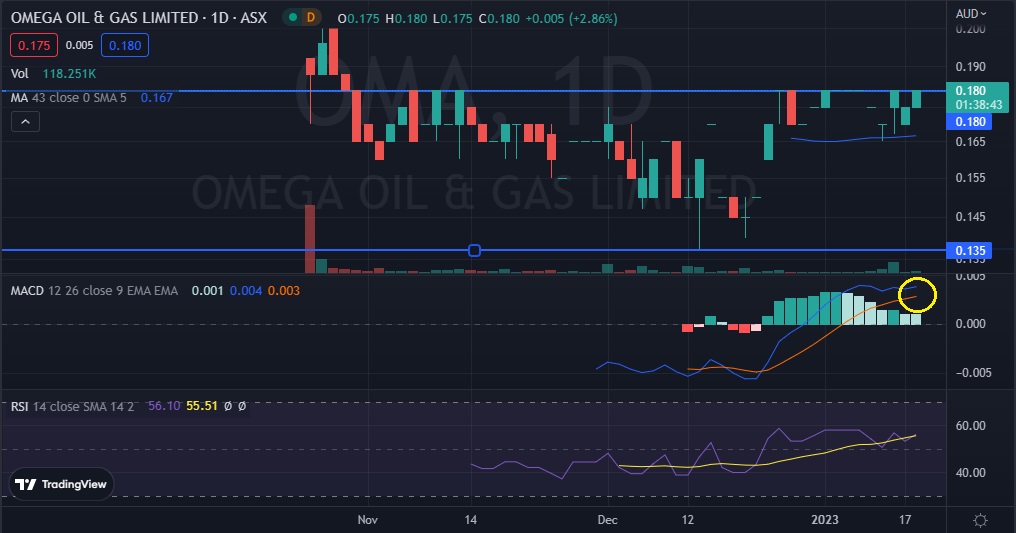Click the MA value 0.167

click(157, 98)
